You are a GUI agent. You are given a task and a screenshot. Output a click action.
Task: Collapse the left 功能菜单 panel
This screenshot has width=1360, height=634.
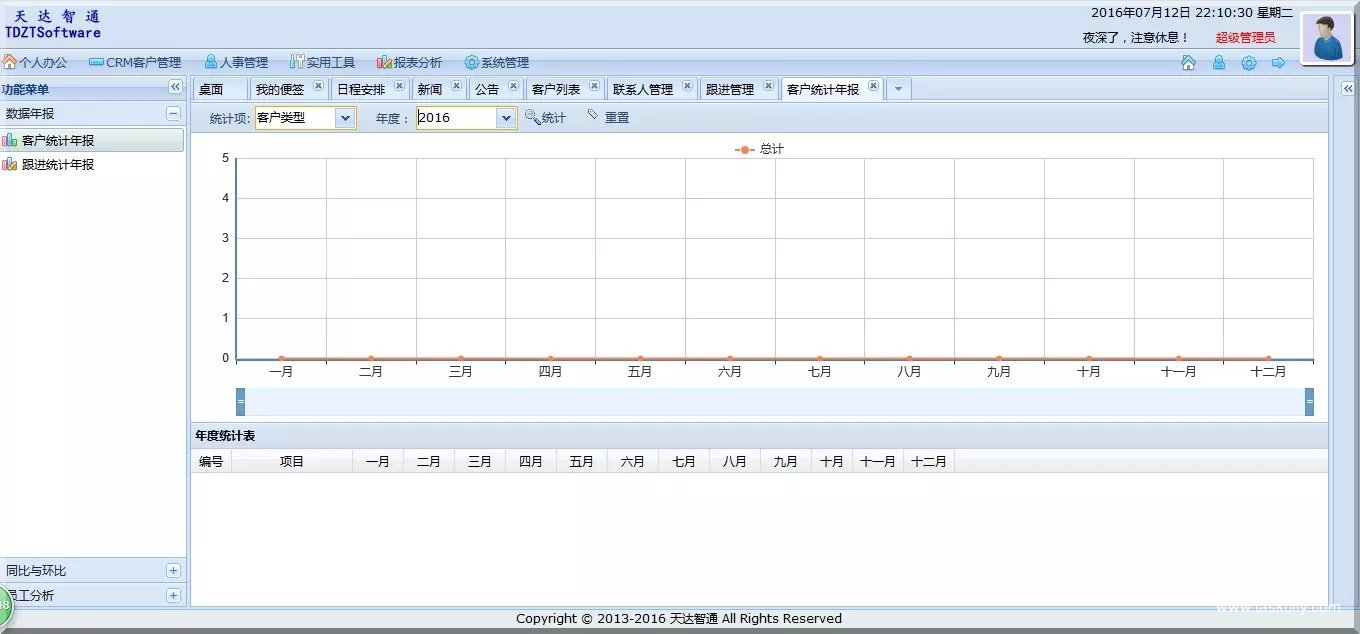click(x=174, y=88)
